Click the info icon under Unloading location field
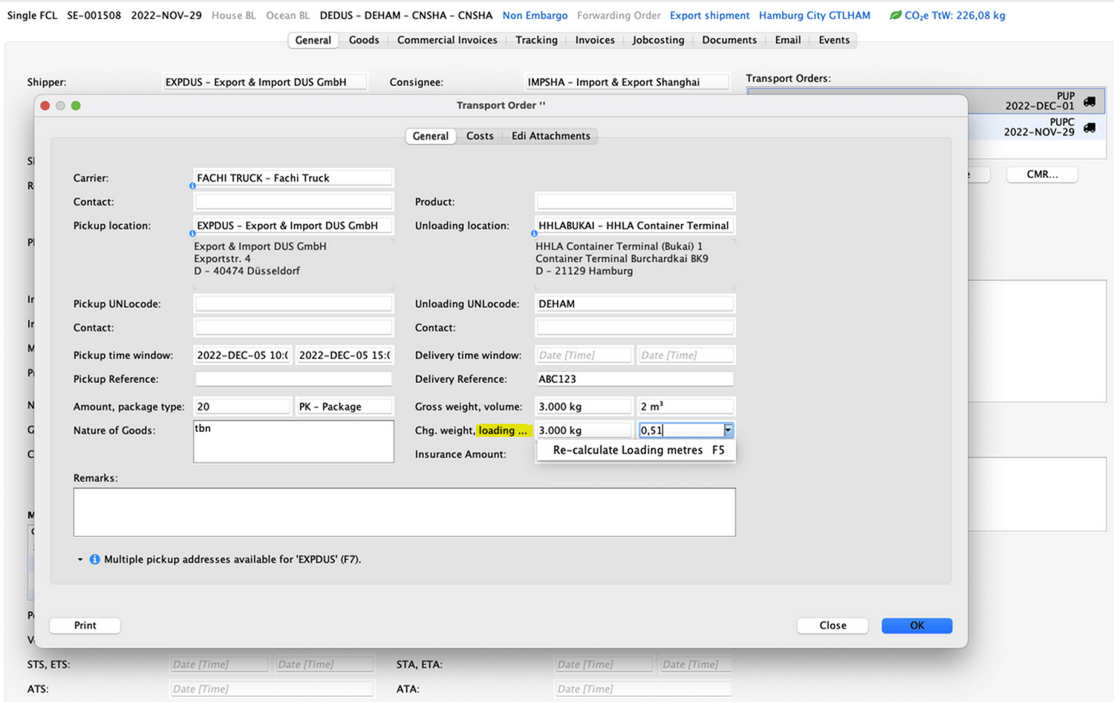The width and height of the screenshot is (1114, 702). point(534,233)
